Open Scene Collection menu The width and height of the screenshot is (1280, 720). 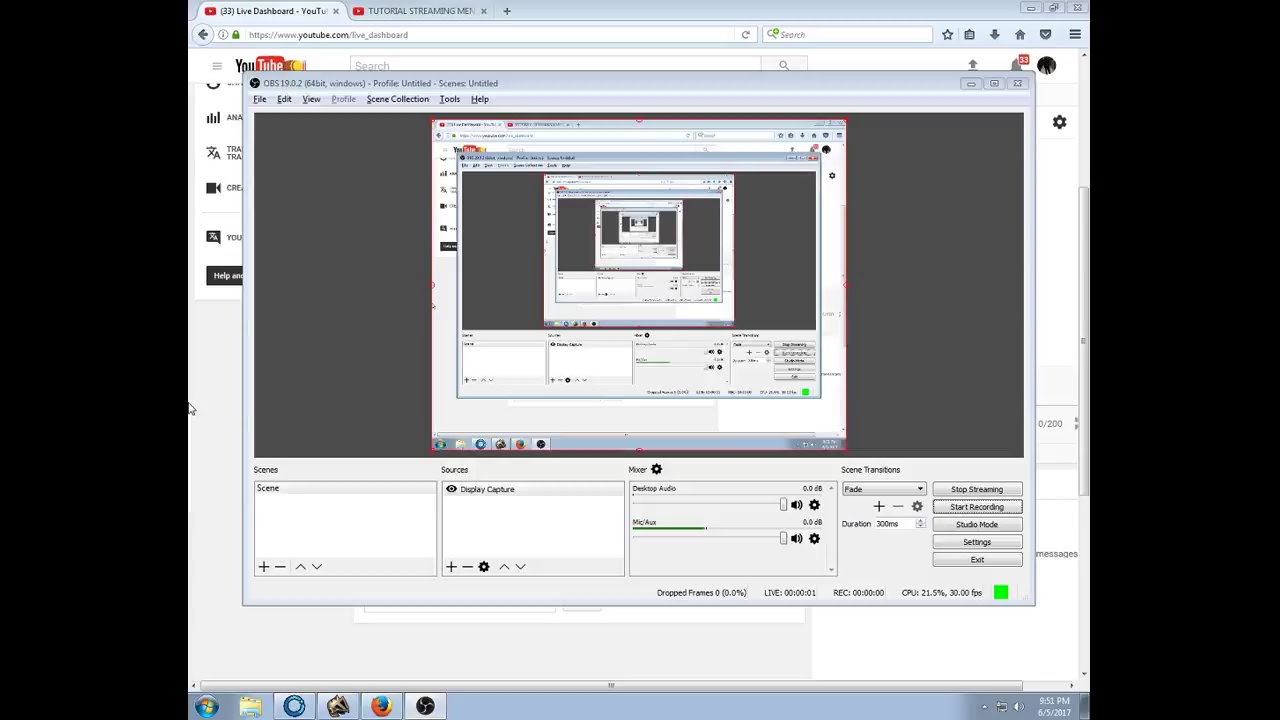click(x=397, y=99)
